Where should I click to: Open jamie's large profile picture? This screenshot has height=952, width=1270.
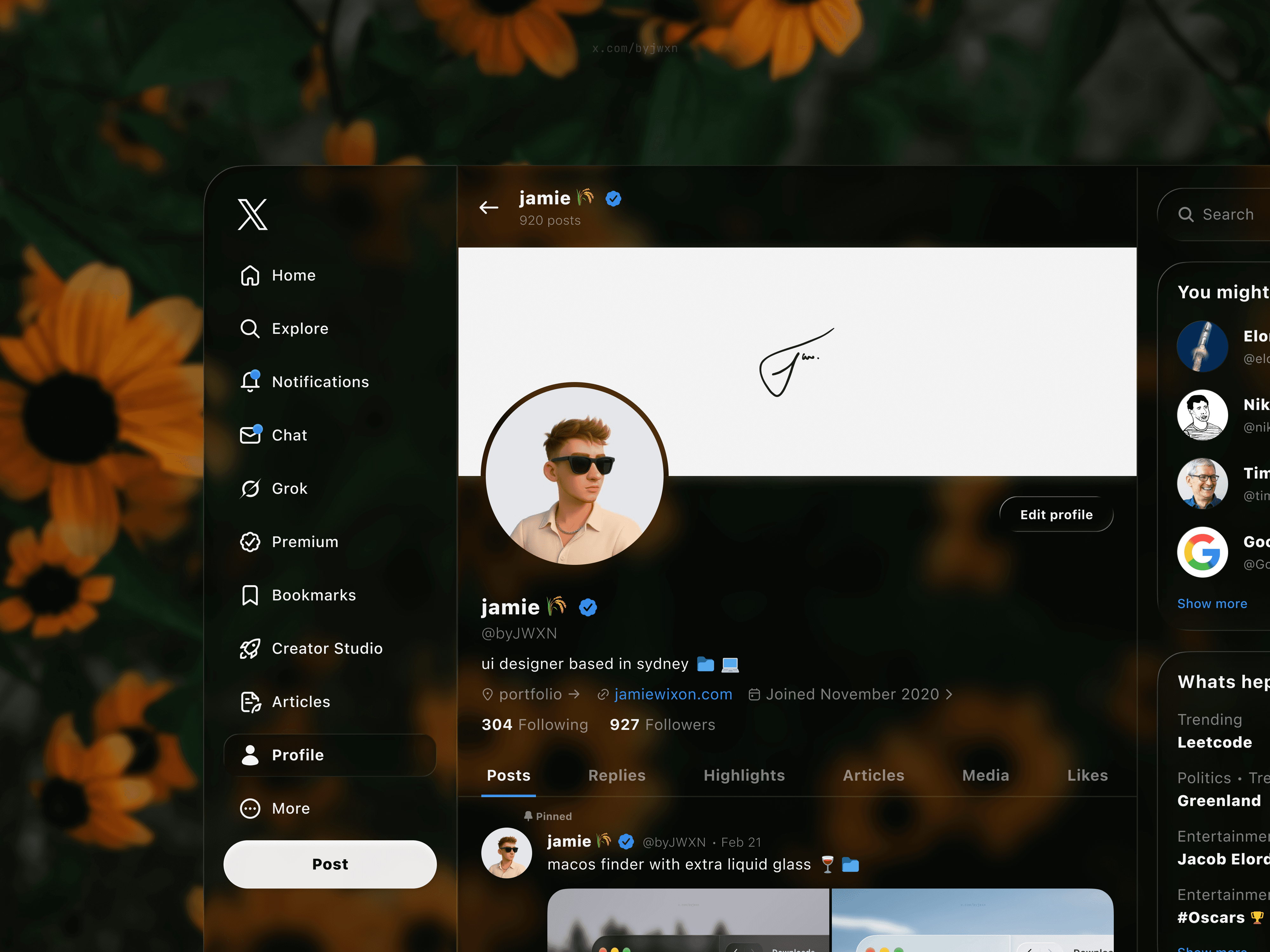[574, 474]
